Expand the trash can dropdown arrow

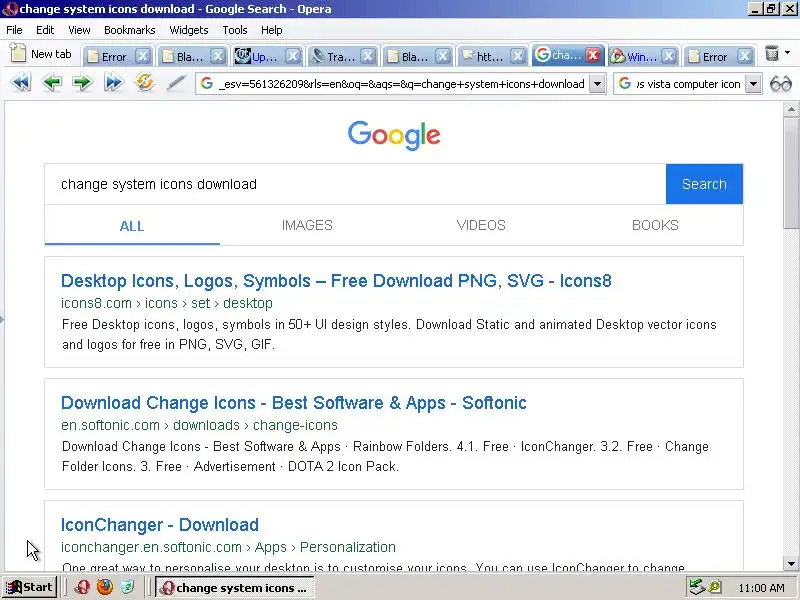pos(787,53)
